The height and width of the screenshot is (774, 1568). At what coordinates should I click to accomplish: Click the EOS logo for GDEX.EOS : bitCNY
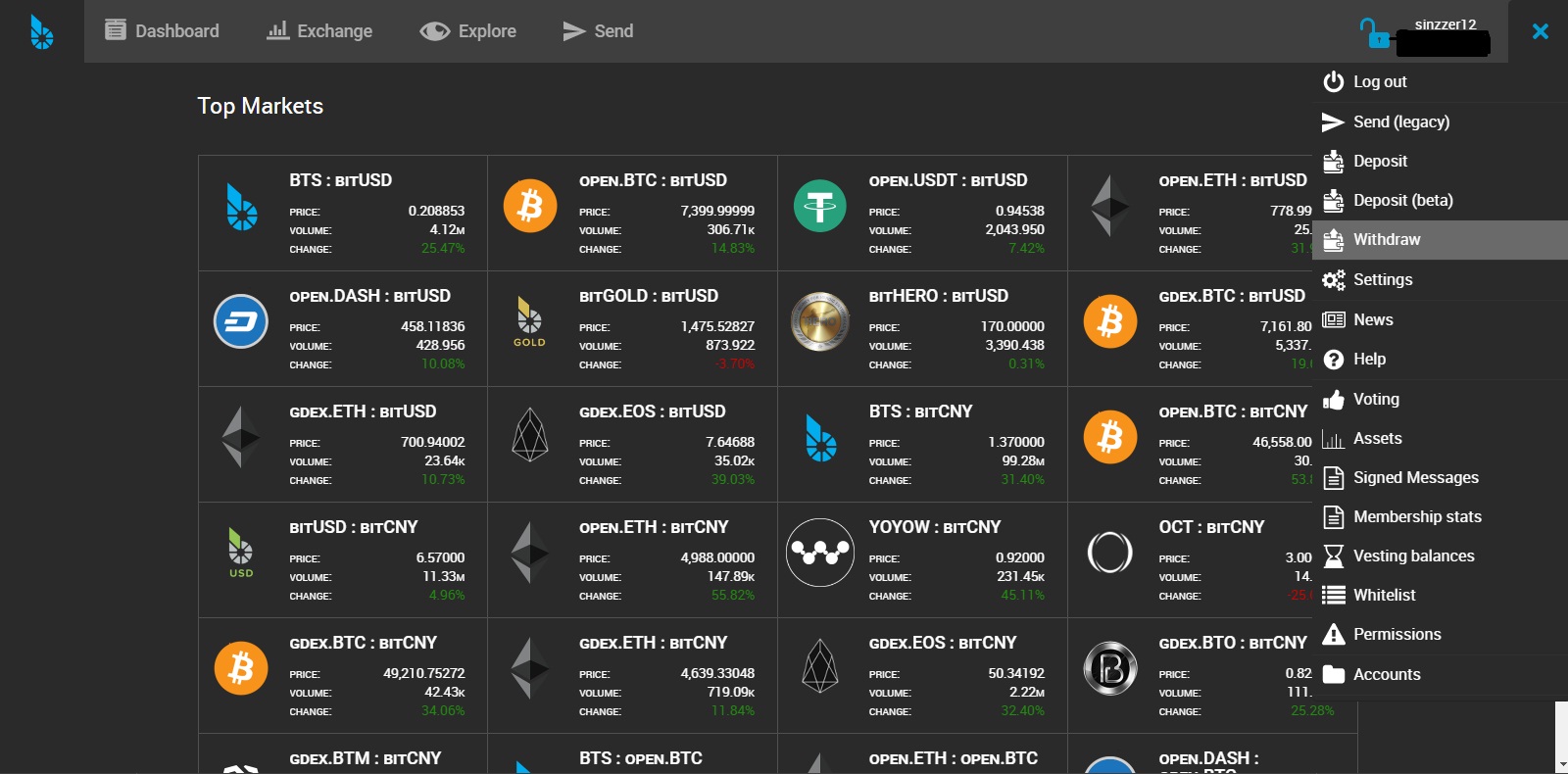pyautogui.click(x=820, y=666)
